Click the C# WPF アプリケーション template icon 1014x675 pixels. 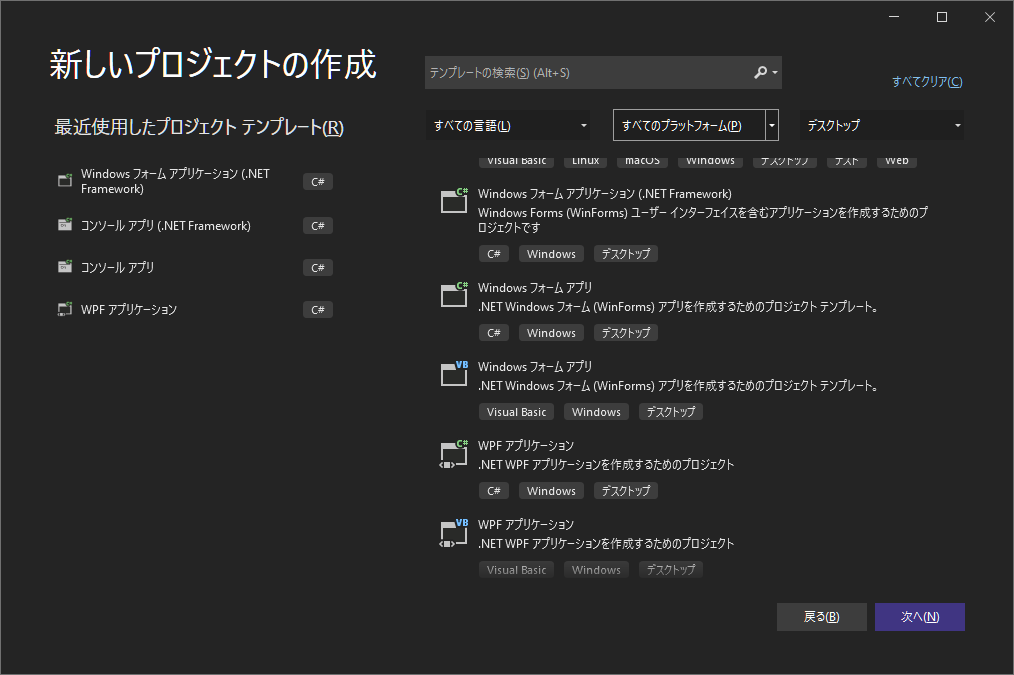tap(454, 453)
